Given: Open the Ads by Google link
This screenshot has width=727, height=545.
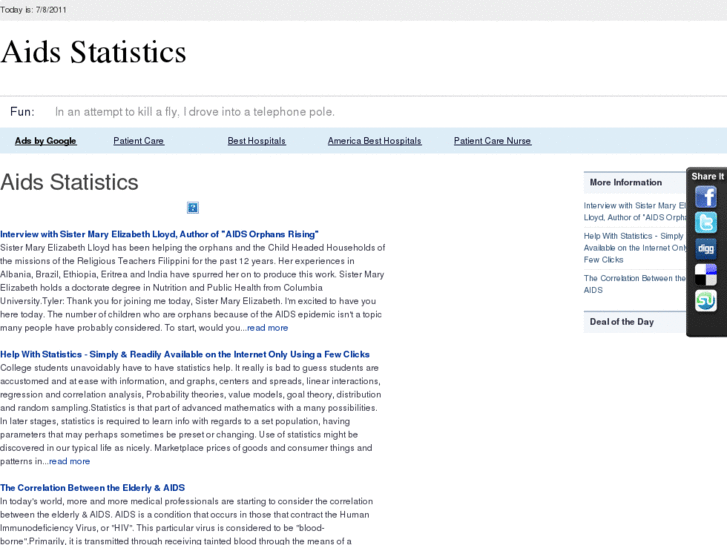Looking at the screenshot, I should coord(45,141).
